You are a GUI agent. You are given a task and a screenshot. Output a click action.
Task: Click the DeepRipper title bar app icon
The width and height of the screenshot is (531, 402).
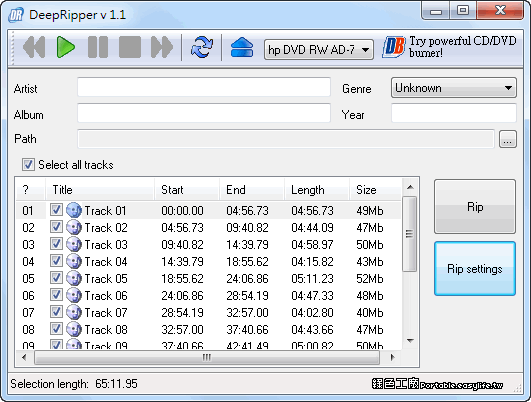[16, 15]
